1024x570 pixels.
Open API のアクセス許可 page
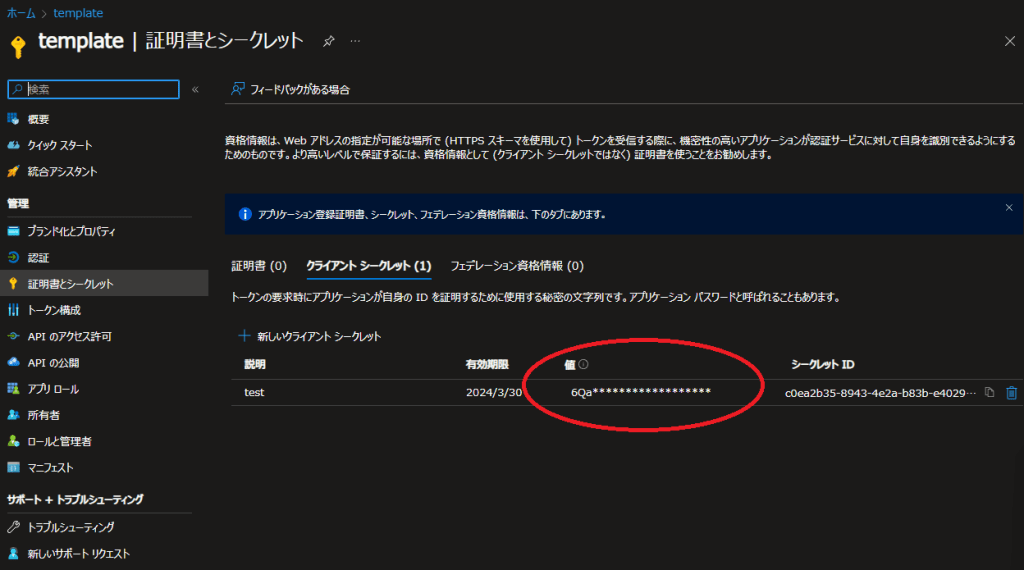pyautogui.click(x=68, y=336)
